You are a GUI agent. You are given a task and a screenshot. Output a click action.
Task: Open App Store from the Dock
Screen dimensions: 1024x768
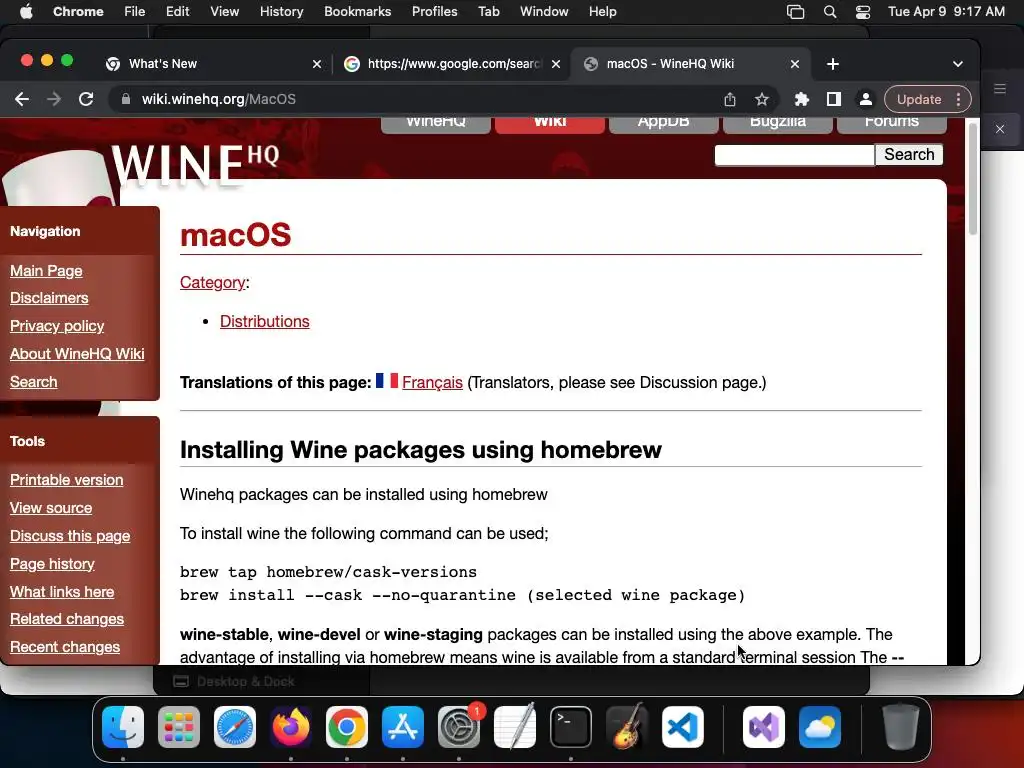(403, 727)
